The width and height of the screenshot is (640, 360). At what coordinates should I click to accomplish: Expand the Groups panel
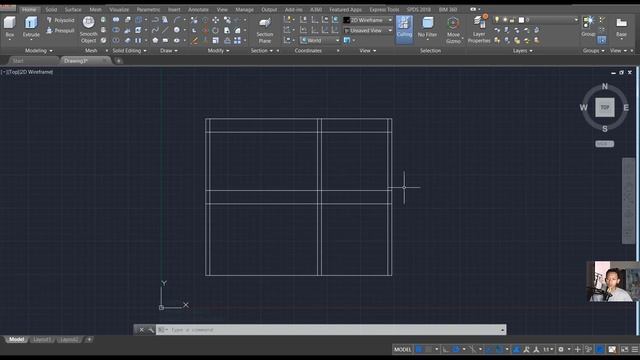(x=593, y=51)
